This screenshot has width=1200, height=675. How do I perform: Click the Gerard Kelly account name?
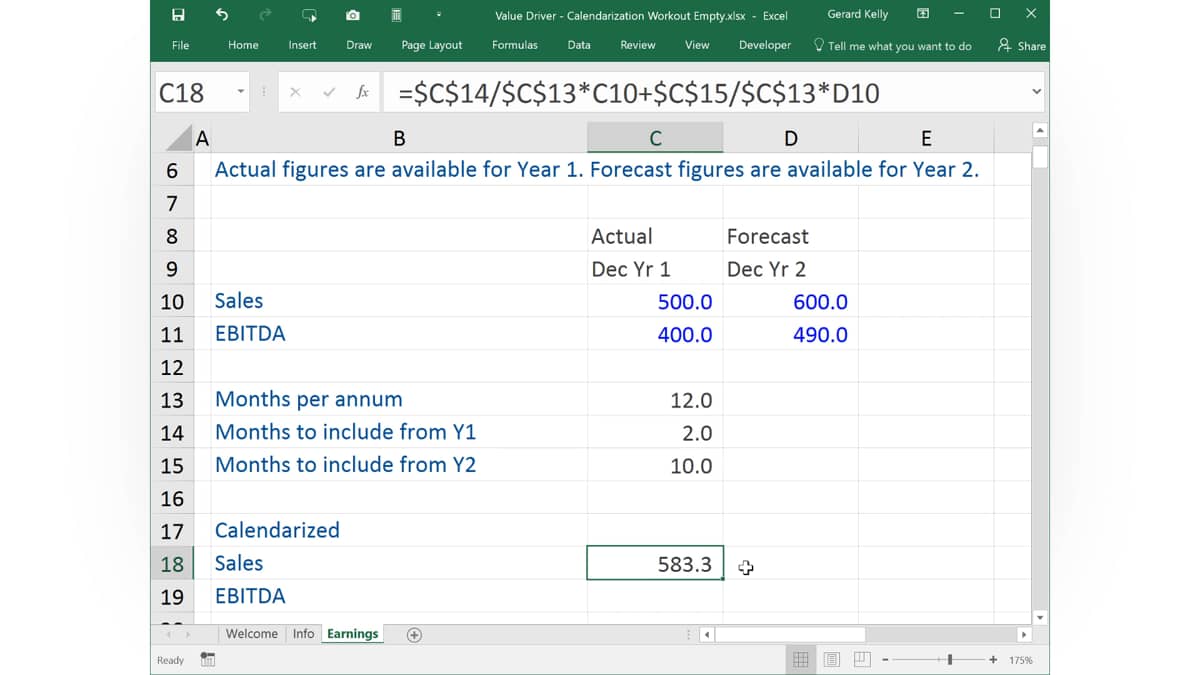pyautogui.click(x=857, y=14)
